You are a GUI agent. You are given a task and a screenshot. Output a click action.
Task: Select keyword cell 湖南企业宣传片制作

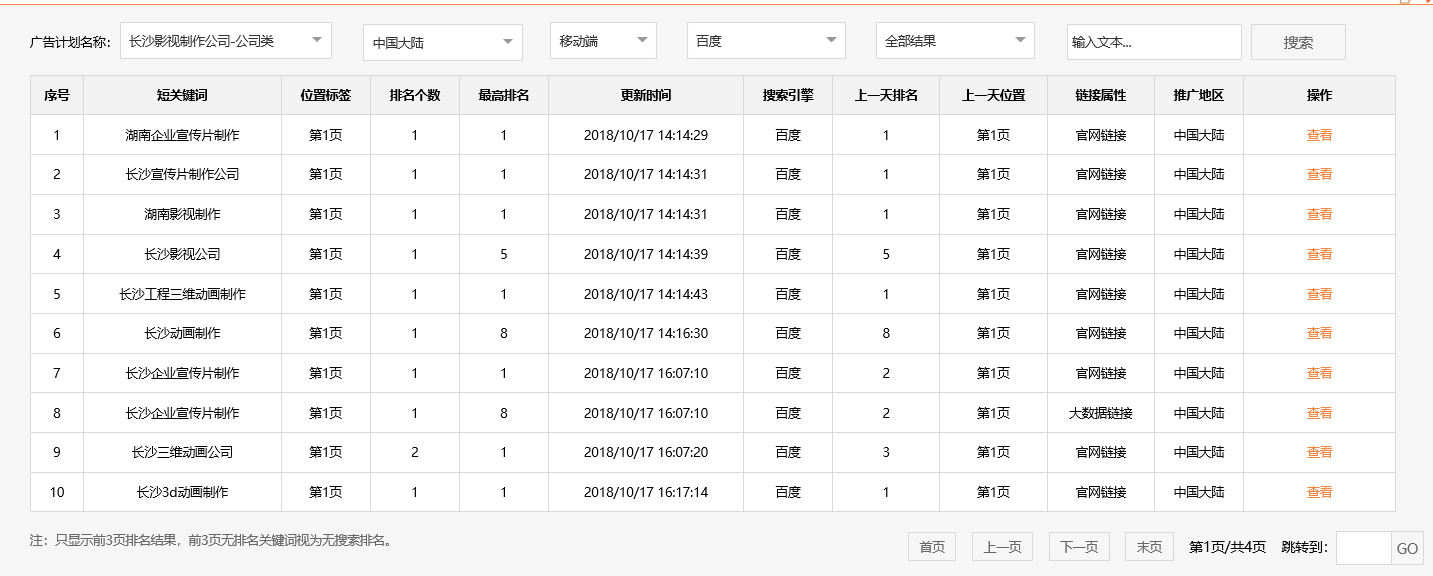point(183,135)
